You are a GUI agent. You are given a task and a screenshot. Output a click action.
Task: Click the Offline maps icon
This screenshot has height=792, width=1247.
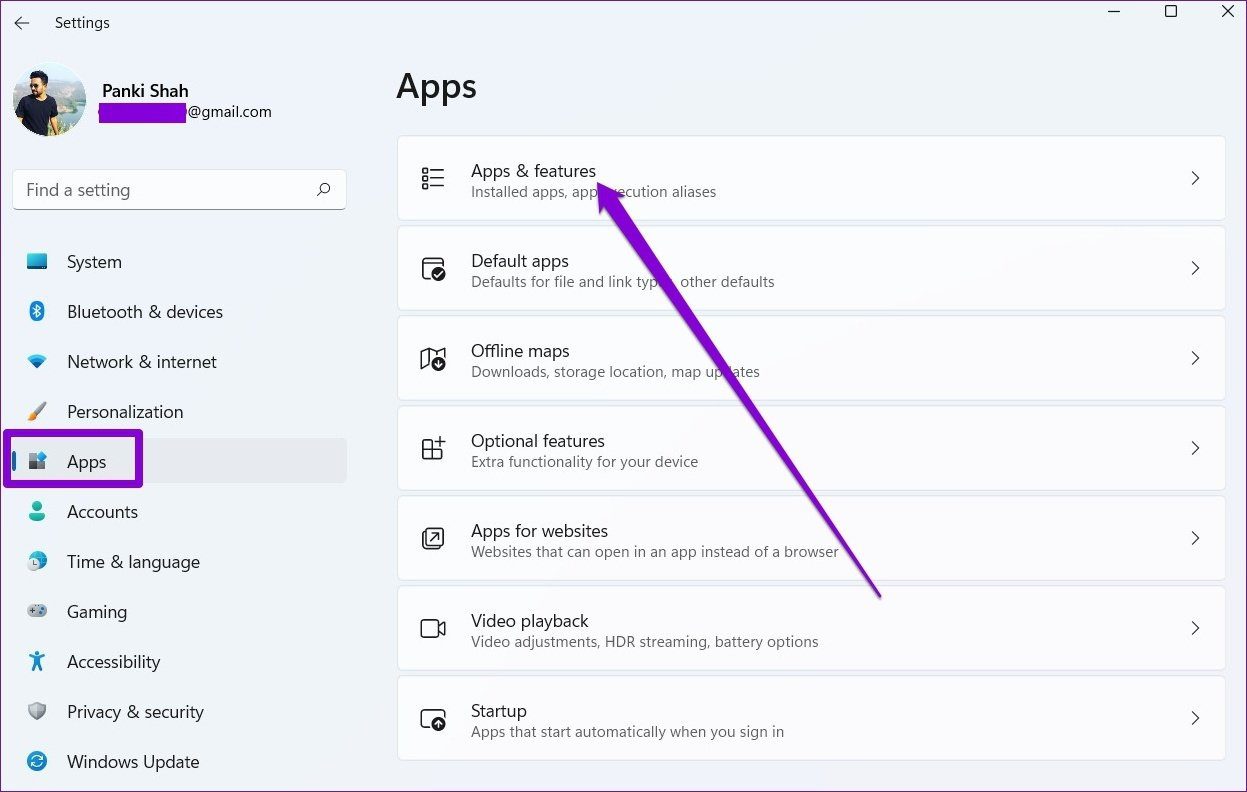433,358
